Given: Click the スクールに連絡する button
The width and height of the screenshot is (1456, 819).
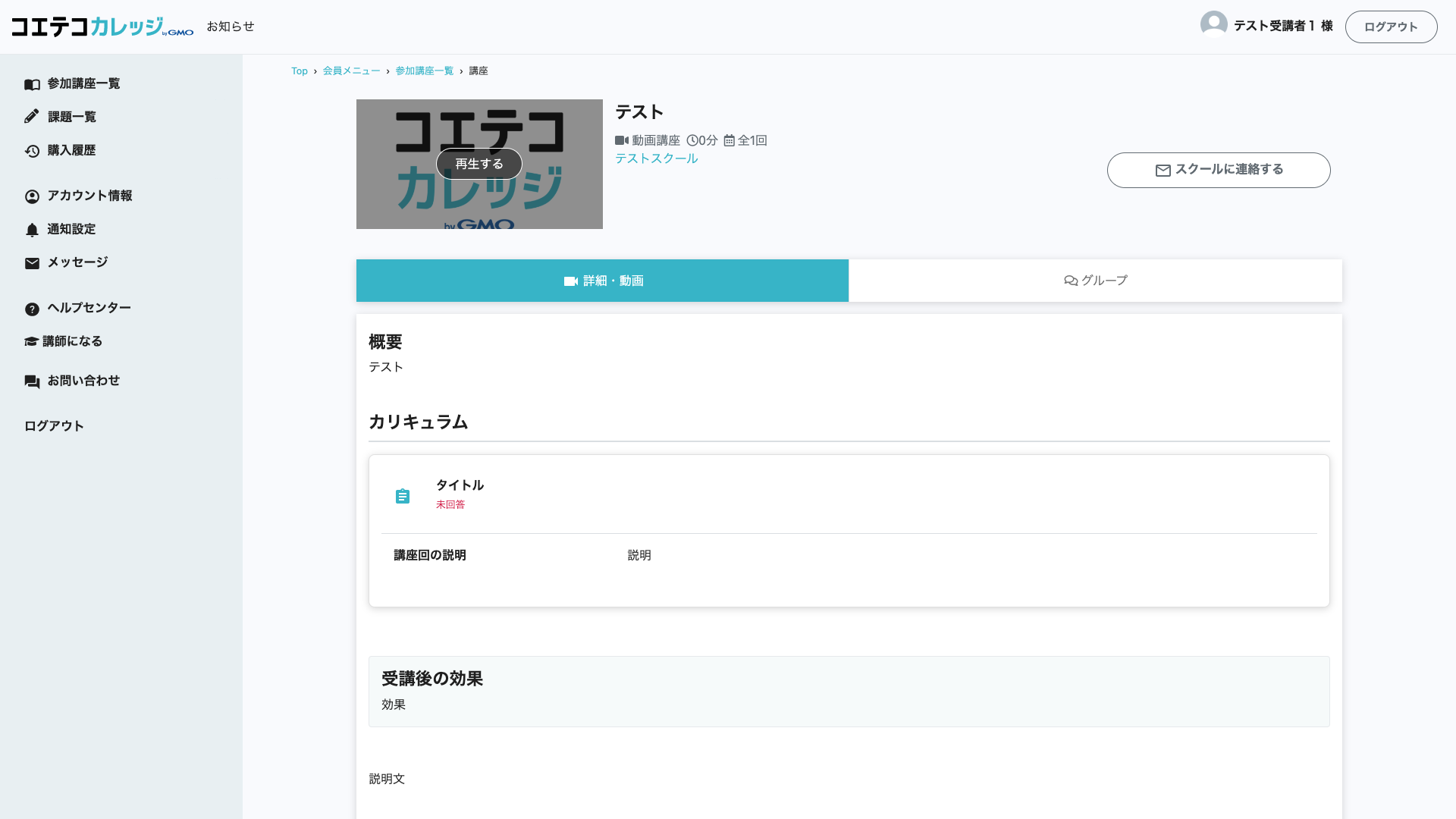Looking at the screenshot, I should (x=1218, y=170).
